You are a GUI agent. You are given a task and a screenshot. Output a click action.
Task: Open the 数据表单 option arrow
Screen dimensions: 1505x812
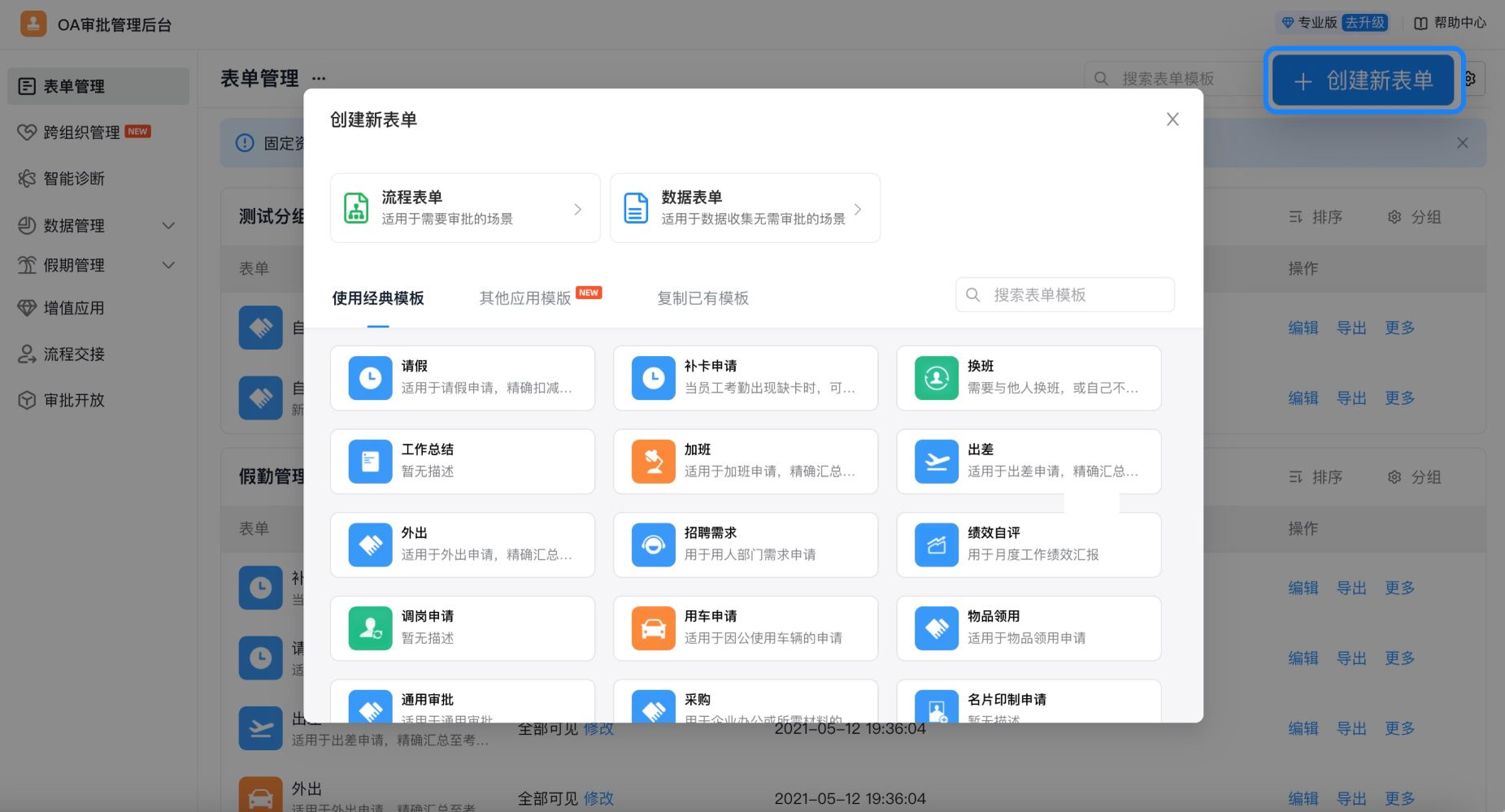[x=858, y=209]
